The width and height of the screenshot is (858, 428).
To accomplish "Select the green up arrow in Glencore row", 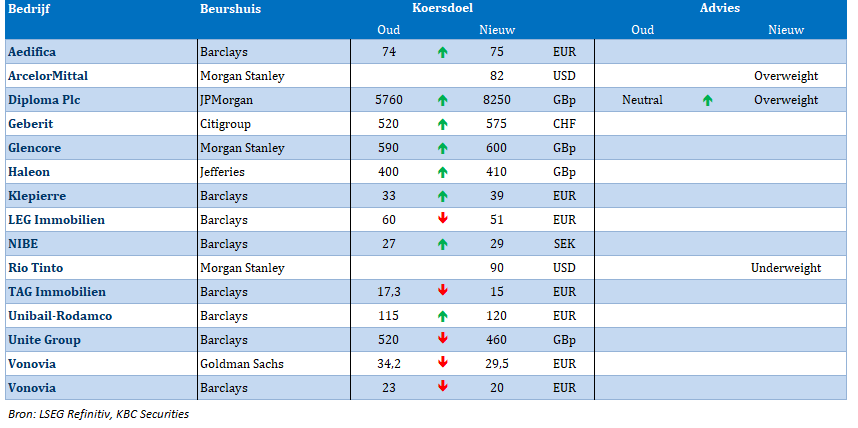I will coord(443,148).
